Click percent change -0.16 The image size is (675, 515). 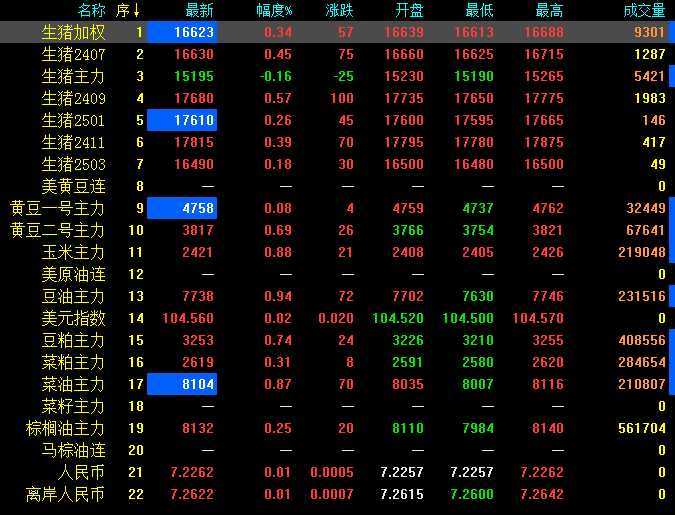[276, 76]
